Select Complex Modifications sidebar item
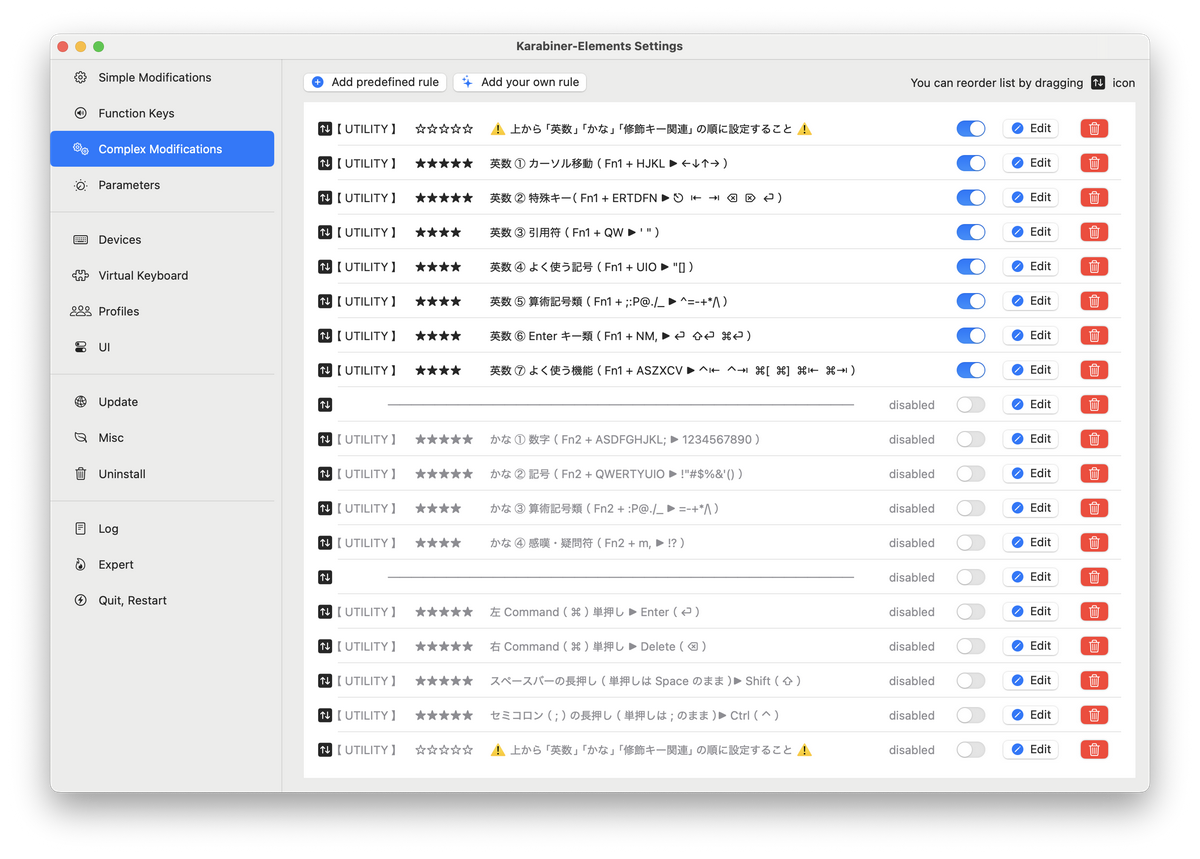Image resolution: width=1200 pixels, height=859 pixels. (162, 149)
